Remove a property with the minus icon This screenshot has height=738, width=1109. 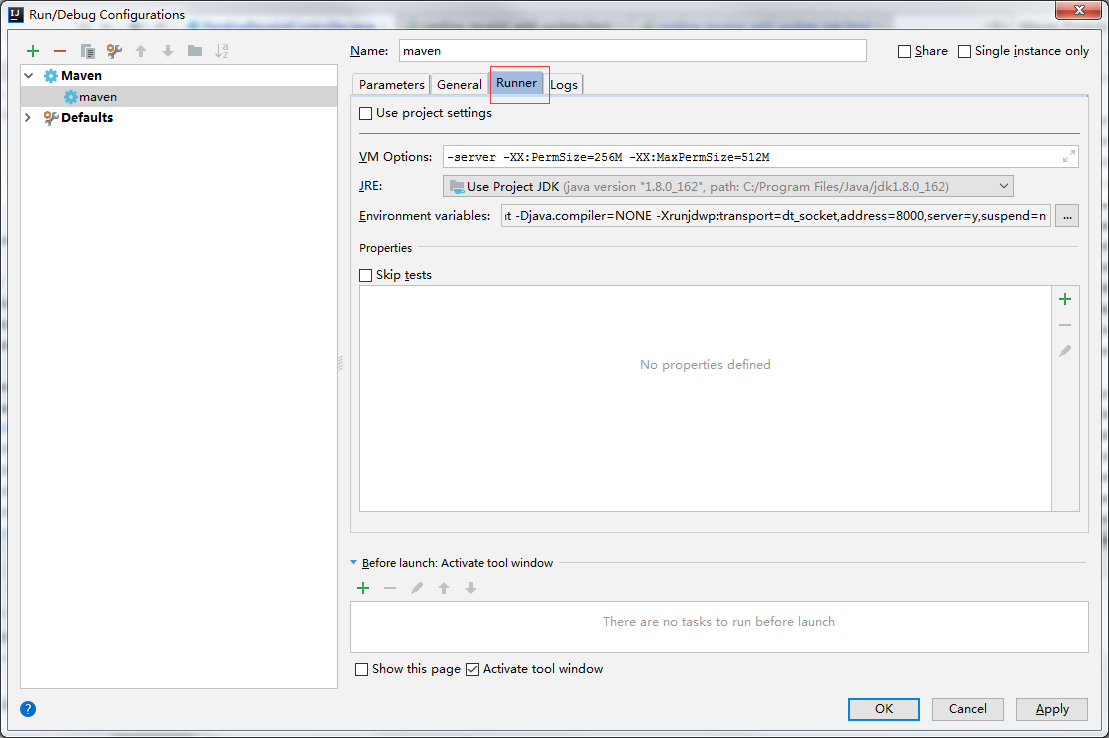pyautogui.click(x=1065, y=325)
